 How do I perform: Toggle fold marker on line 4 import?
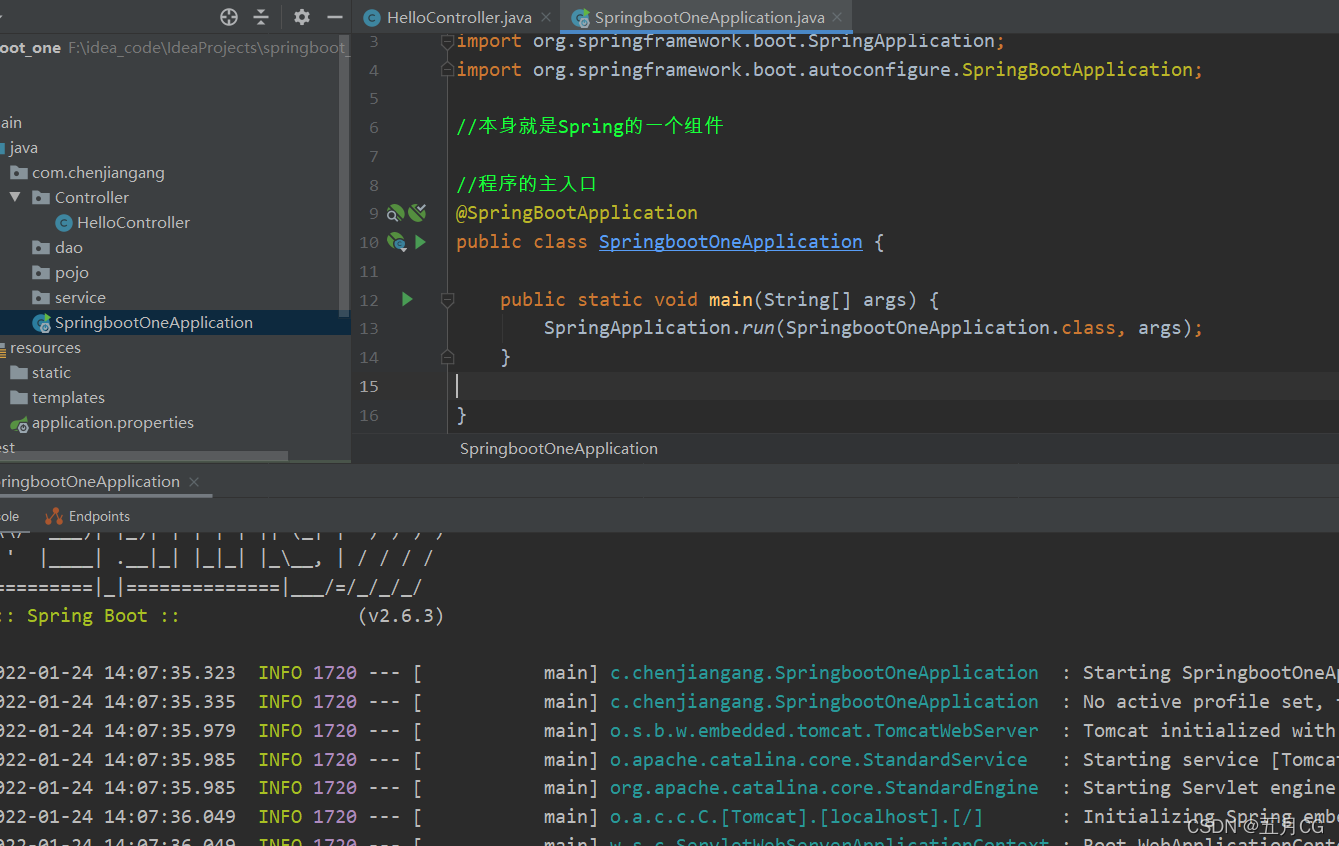pos(447,70)
